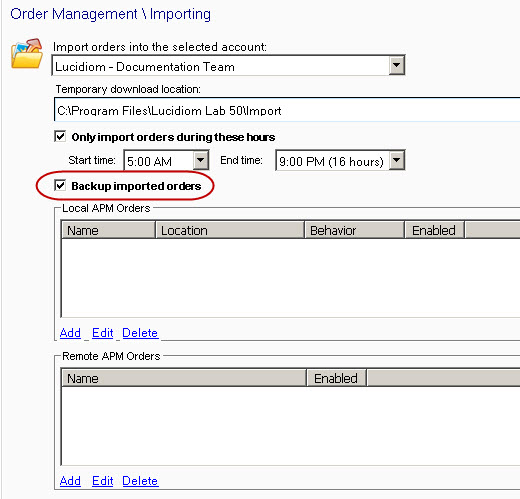Open the account selection dropdown arrow
The height and width of the screenshot is (499, 520).
[396, 65]
